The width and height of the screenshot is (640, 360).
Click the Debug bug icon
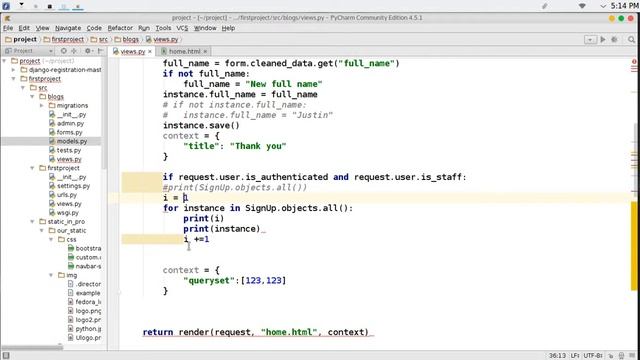[614, 40]
